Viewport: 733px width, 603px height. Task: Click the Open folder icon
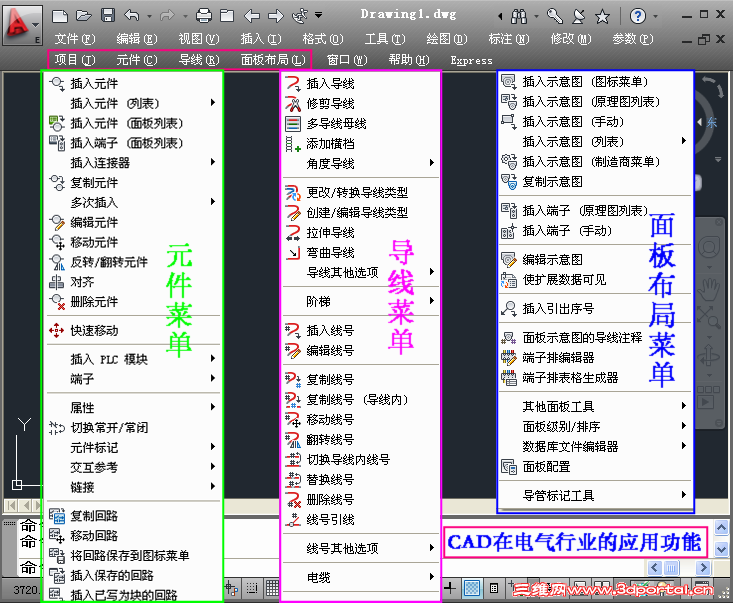(x=84, y=16)
